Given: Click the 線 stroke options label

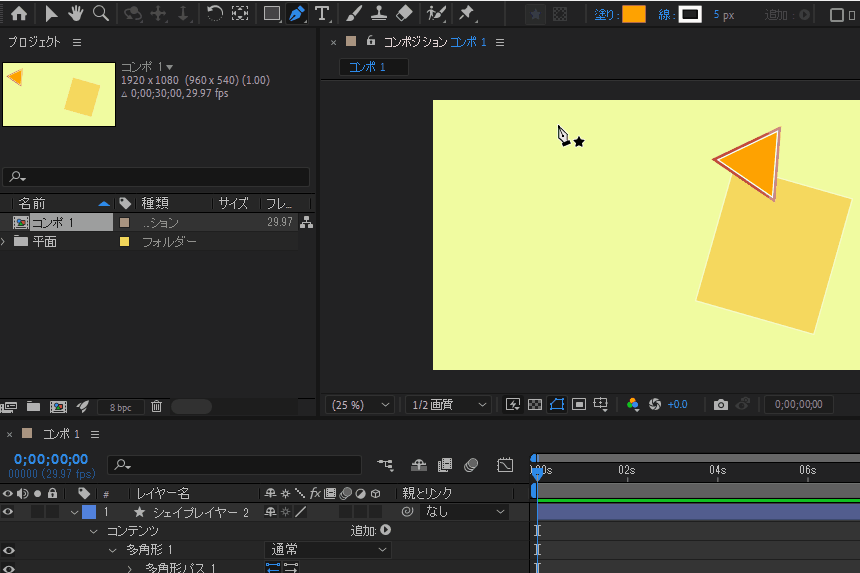Looking at the screenshot, I should [x=665, y=15].
